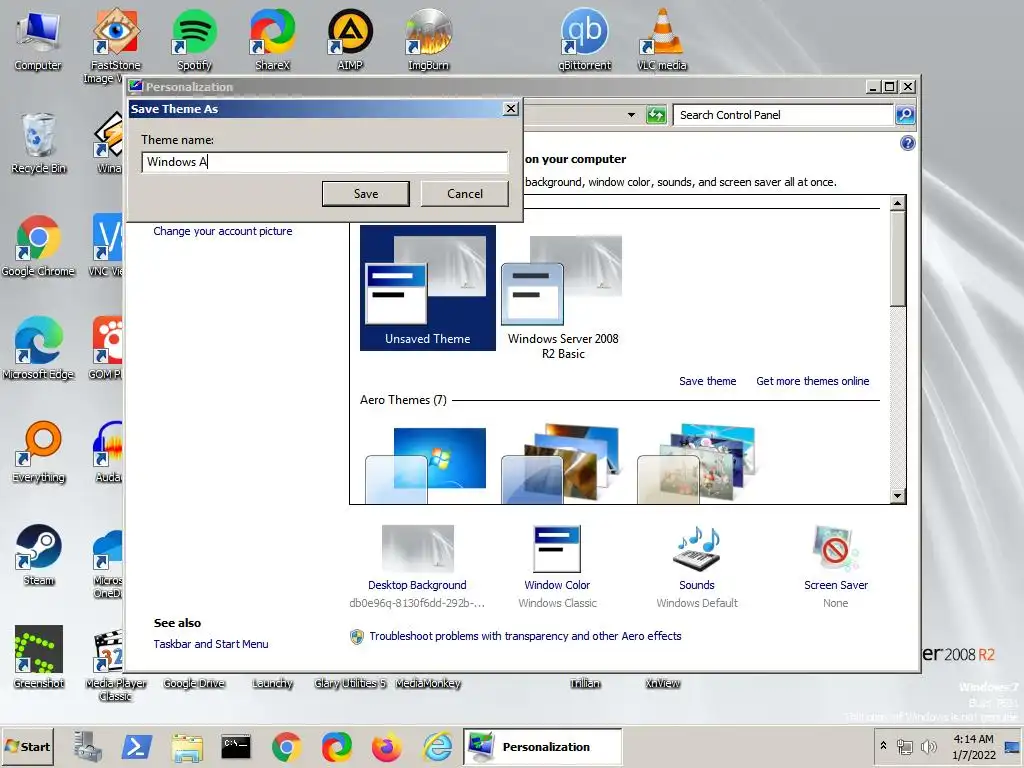Select the Greenshot desktop shortcut
This screenshot has width=1024, height=768.
coord(39,658)
